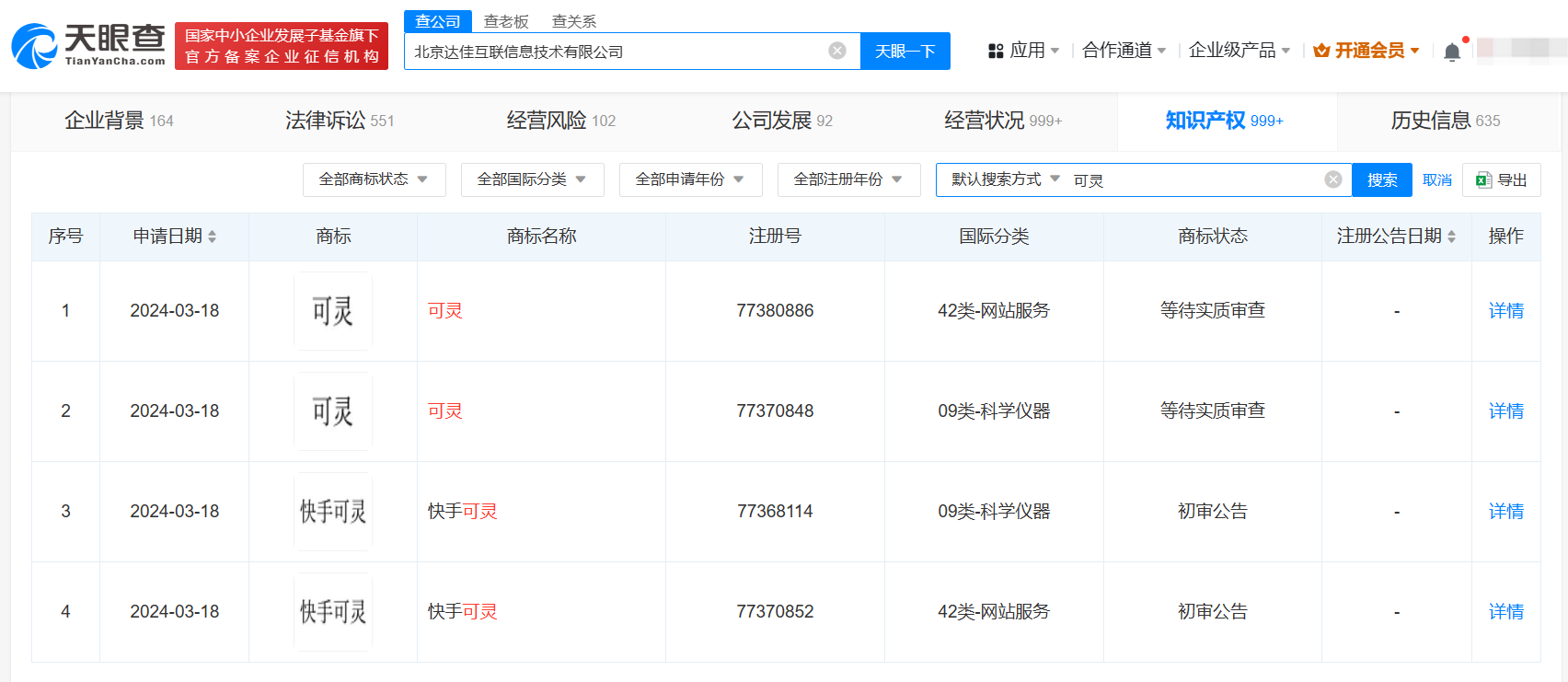Clear the trademark filter text
1568x682 pixels.
(1332, 179)
